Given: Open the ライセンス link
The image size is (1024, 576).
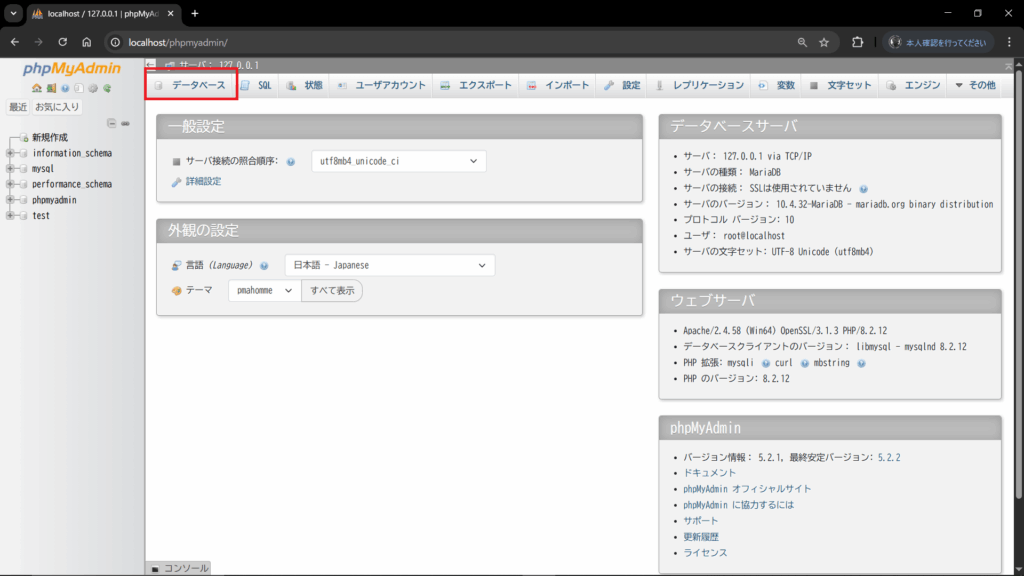Looking at the screenshot, I should (705, 552).
